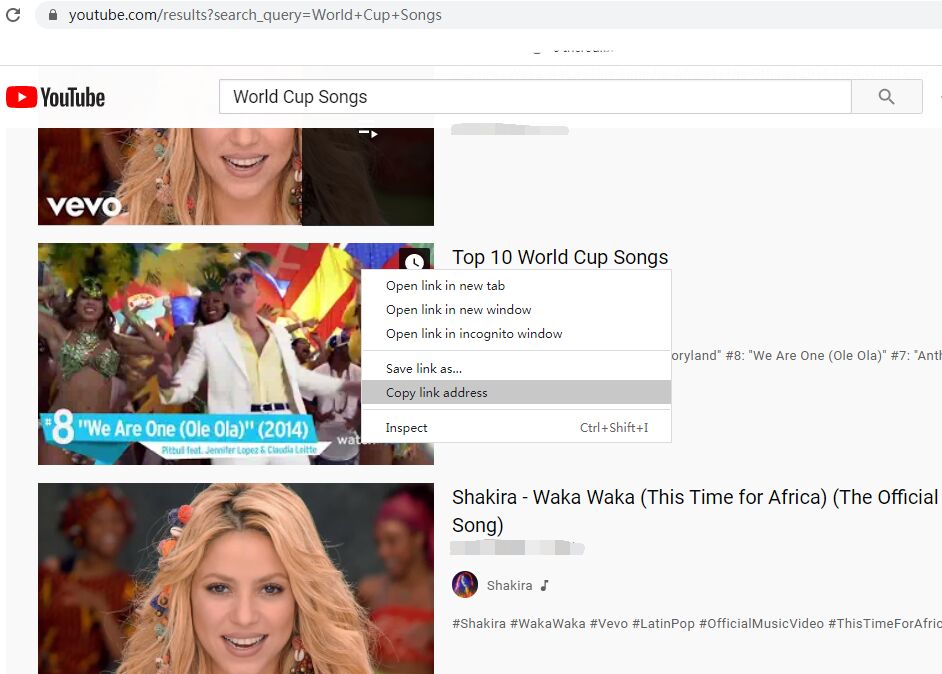
Task: Open the Shakira channel avatar
Action: pyautogui.click(x=464, y=584)
